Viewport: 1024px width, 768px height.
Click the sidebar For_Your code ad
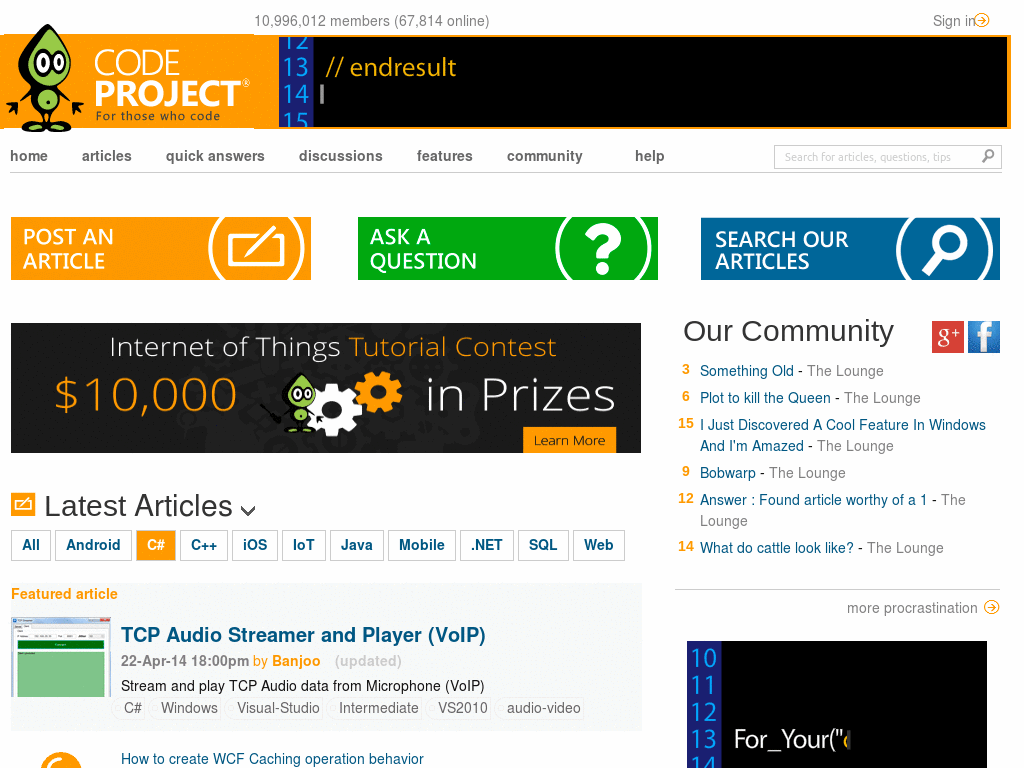tap(837, 704)
